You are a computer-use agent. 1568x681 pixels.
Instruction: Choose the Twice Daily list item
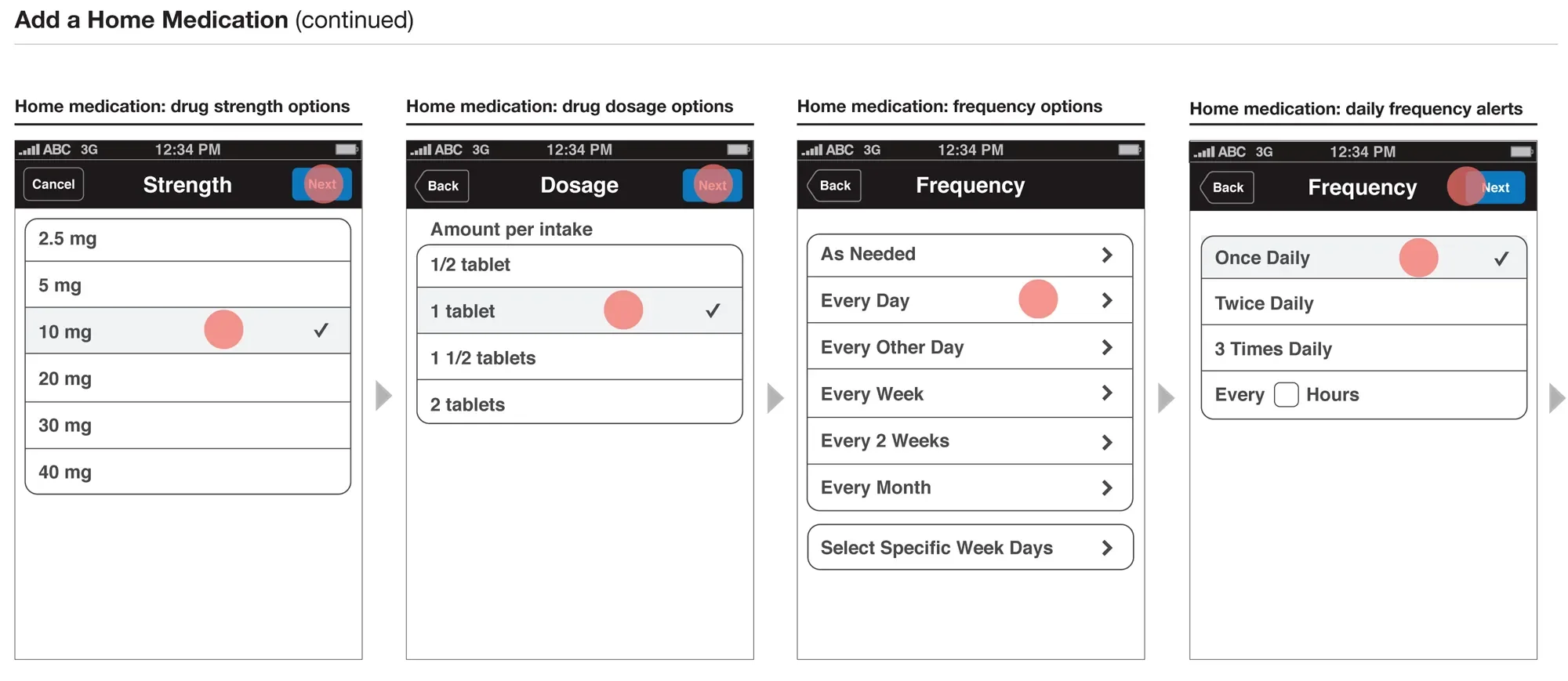(1364, 302)
